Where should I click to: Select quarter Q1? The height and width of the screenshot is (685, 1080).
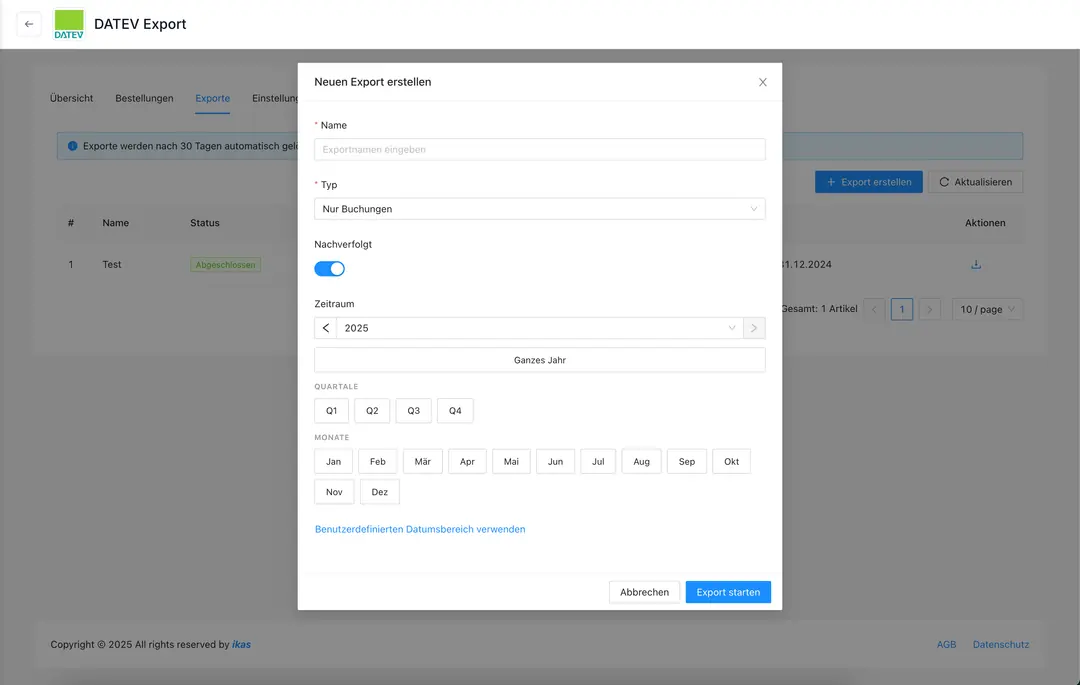tap(332, 411)
